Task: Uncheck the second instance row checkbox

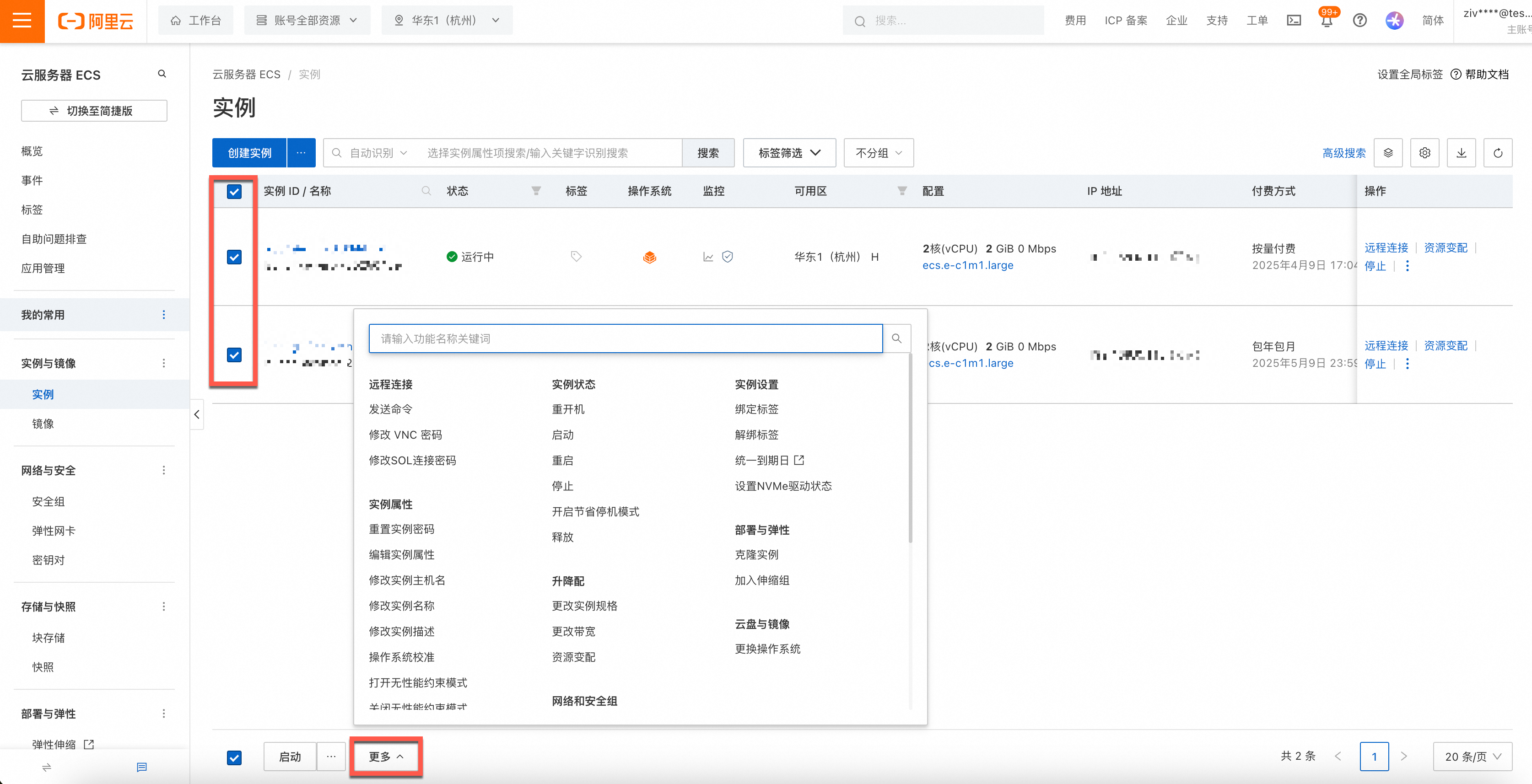Action: pos(234,355)
